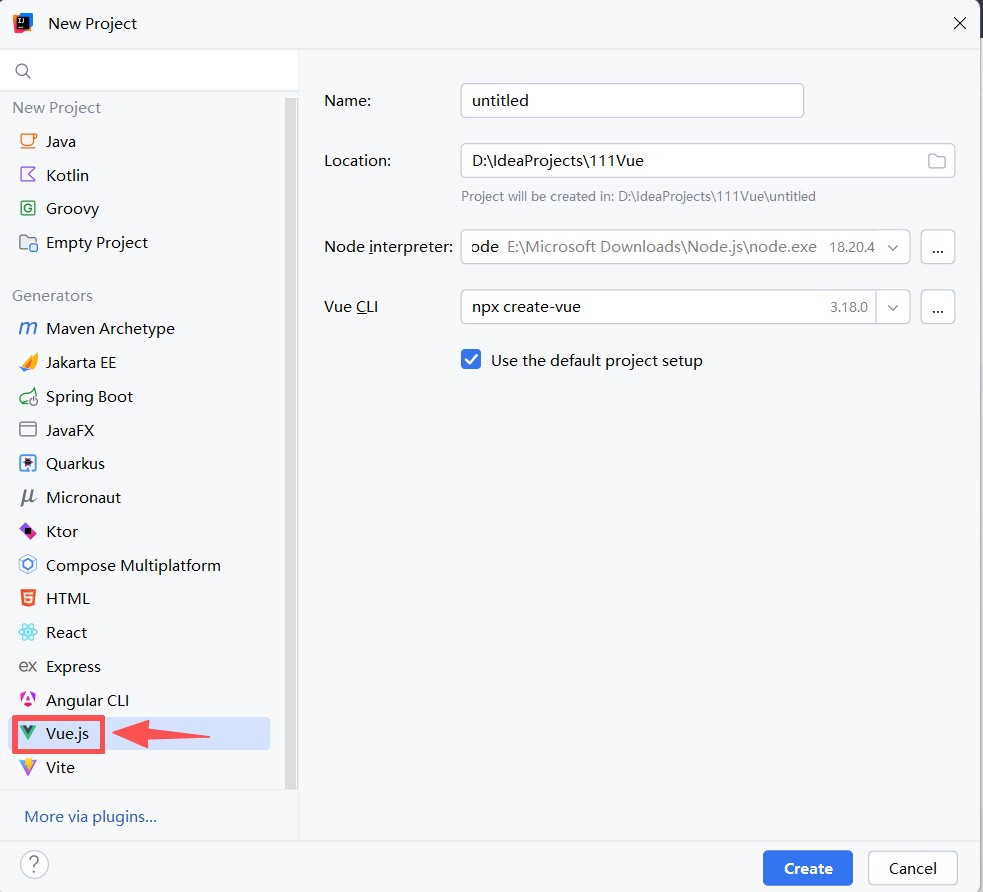Image resolution: width=983 pixels, height=892 pixels.
Task: Open the More via plugins link
Action: [90, 817]
